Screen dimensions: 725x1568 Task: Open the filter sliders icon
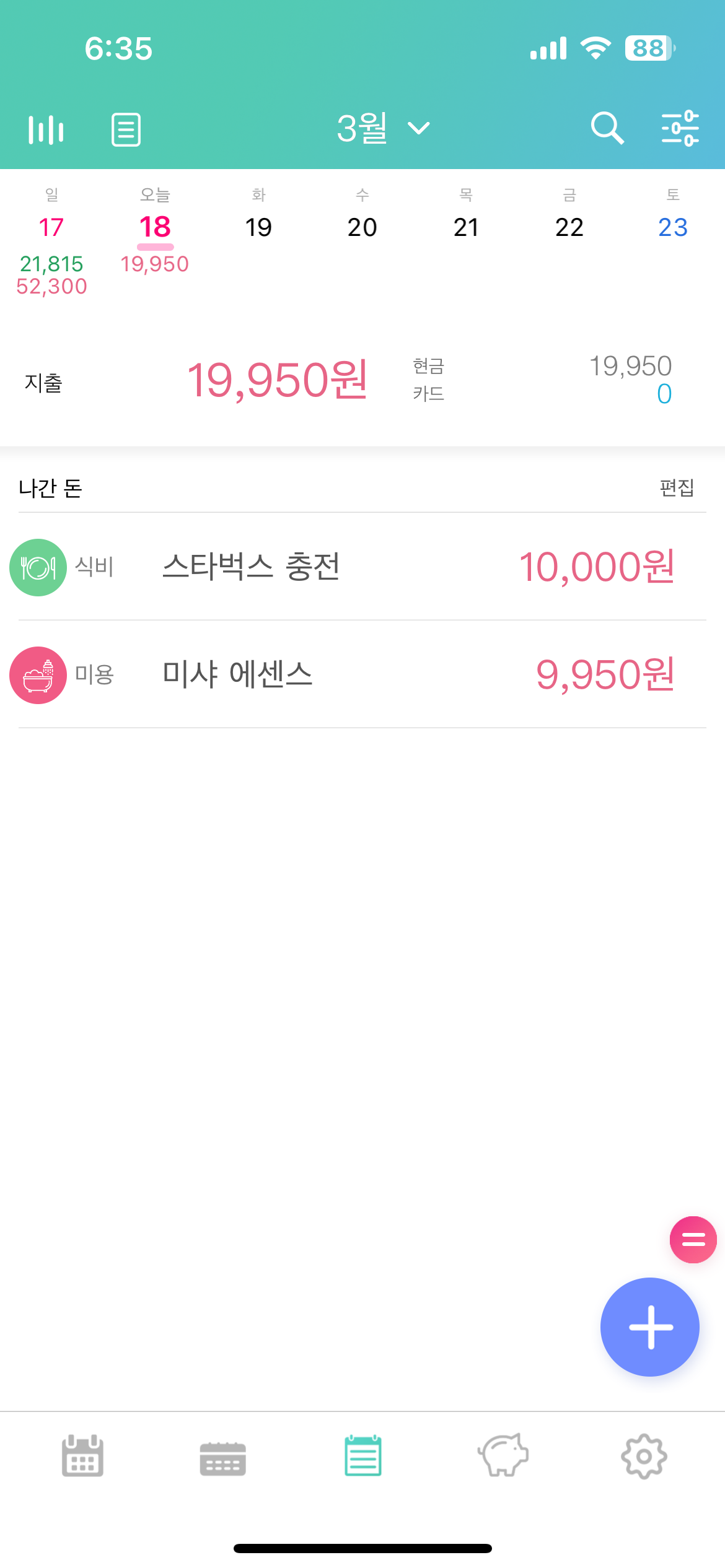680,128
